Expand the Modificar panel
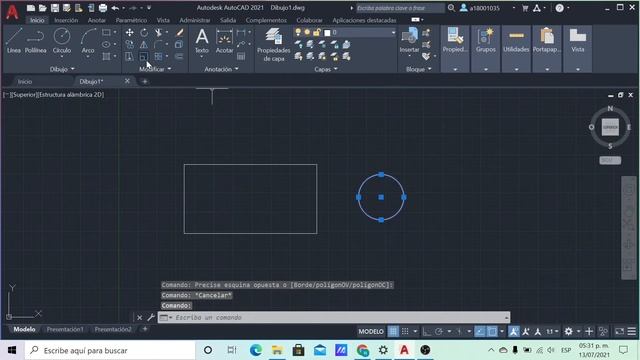 tap(155, 69)
